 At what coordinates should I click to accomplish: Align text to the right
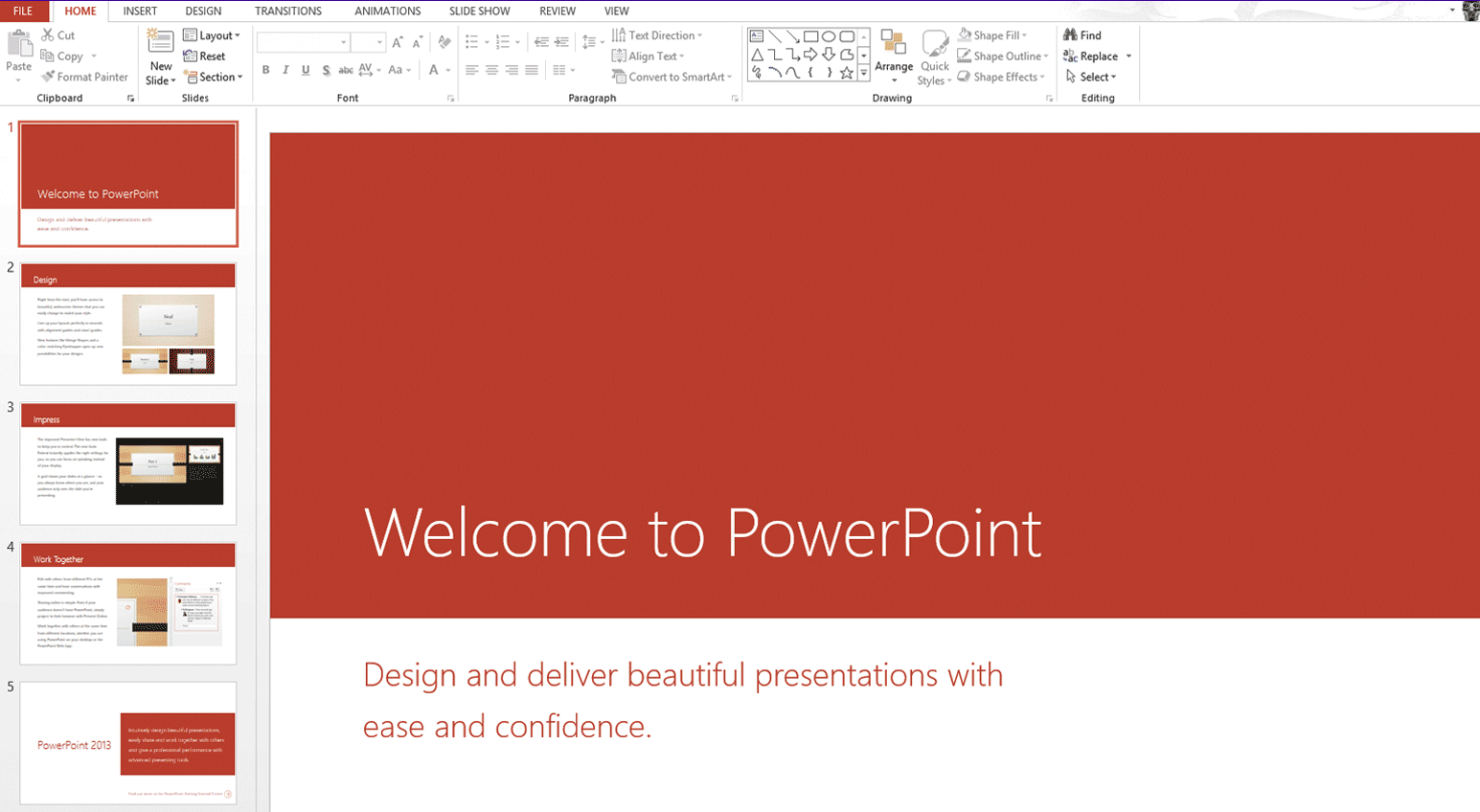click(512, 70)
